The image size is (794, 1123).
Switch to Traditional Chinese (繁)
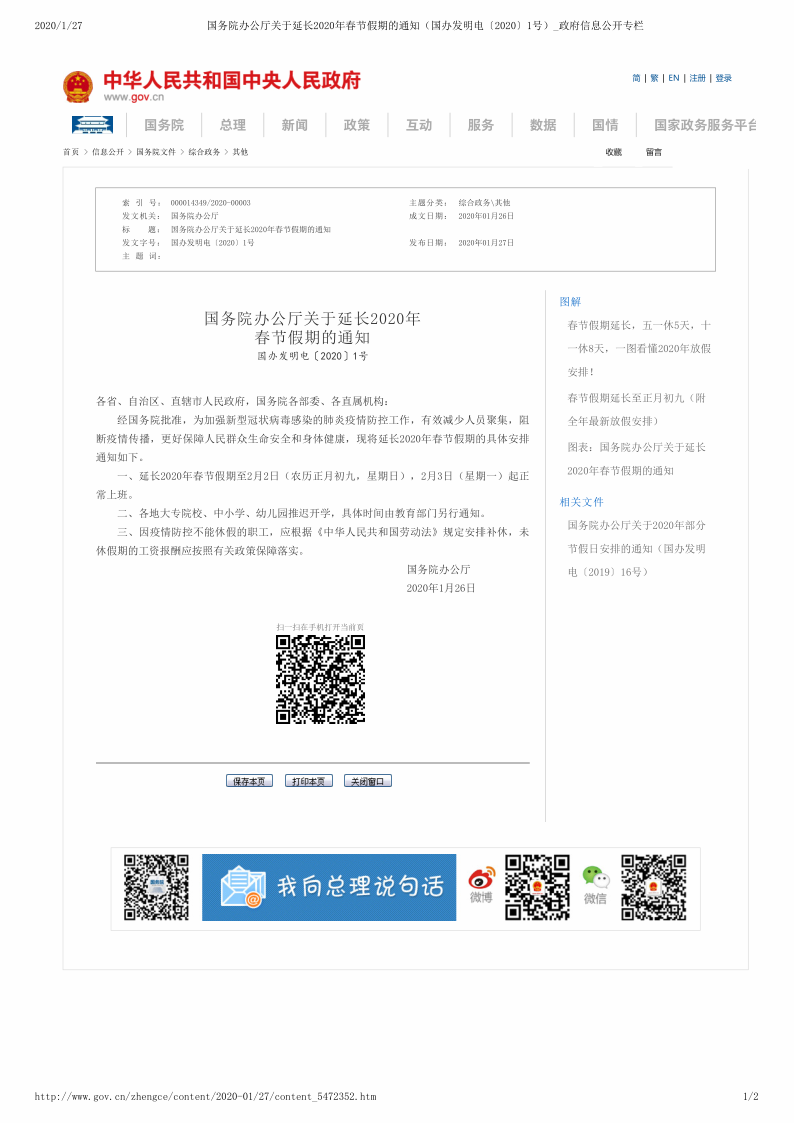click(654, 78)
